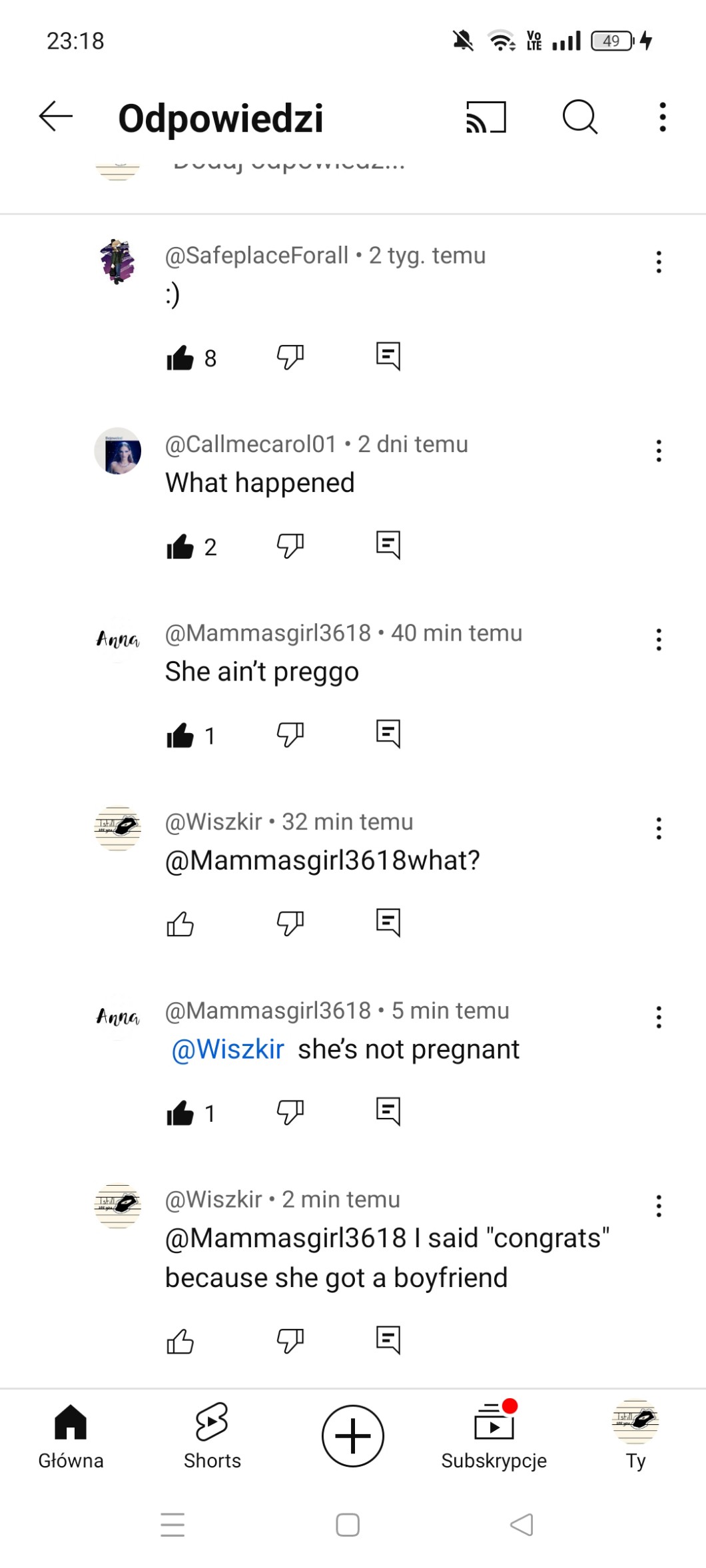
Task: Tap the back arrow in the header
Action: 55,117
